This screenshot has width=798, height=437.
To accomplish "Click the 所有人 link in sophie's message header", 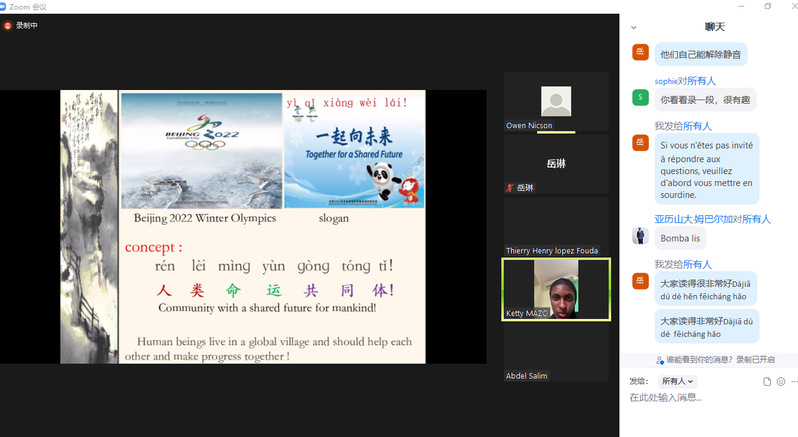I will point(701,81).
